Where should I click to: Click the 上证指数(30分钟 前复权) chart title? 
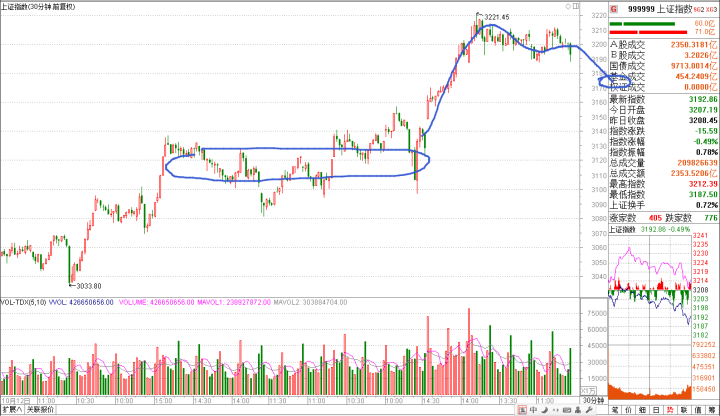pos(40,6)
